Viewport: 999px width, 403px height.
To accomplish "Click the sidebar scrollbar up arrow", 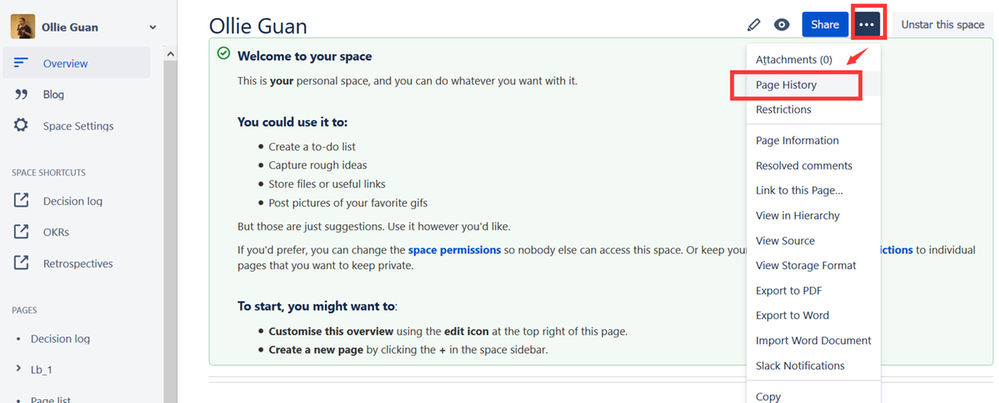I will pos(170,55).
